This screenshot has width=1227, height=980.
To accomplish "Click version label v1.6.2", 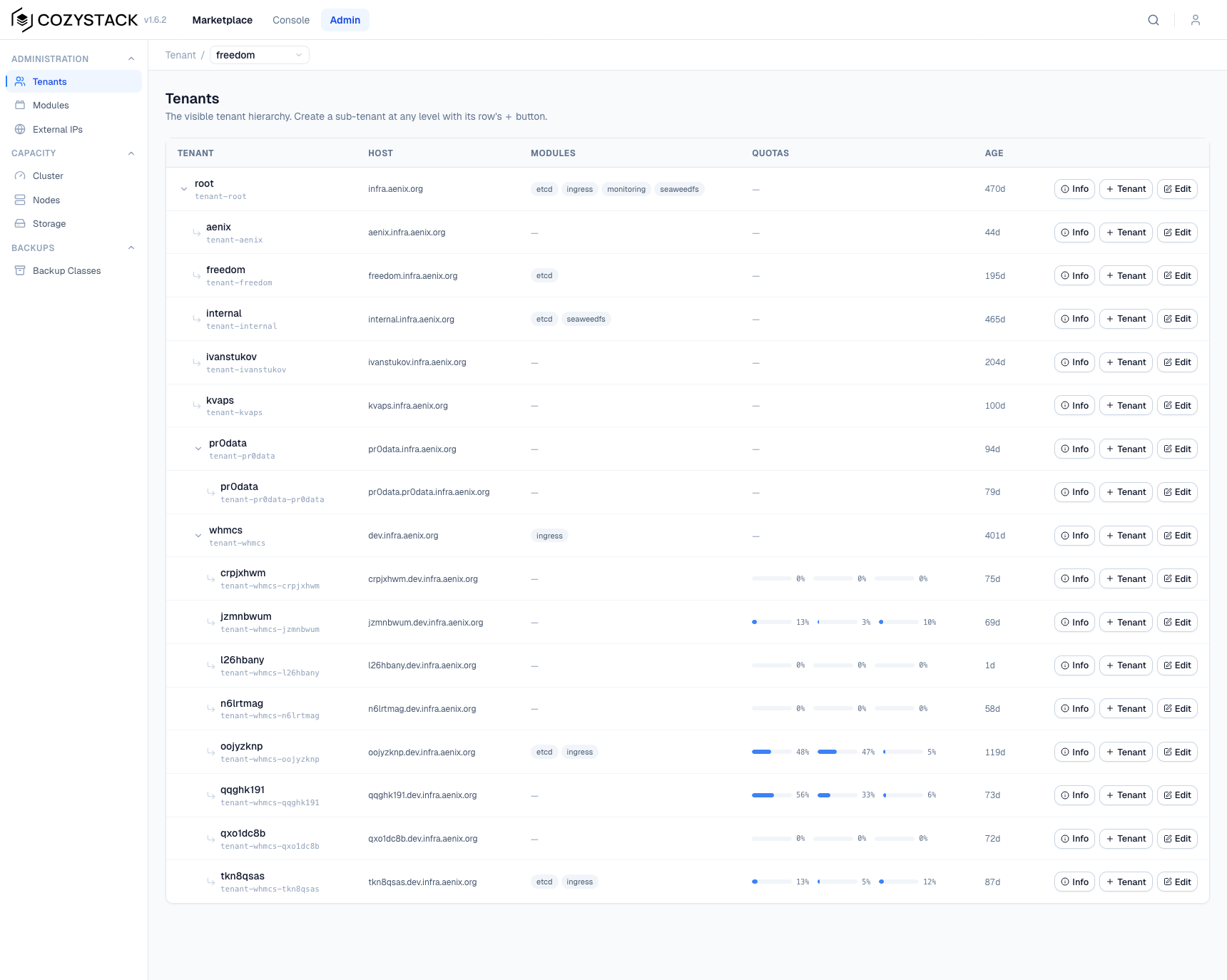I will point(155,20).
